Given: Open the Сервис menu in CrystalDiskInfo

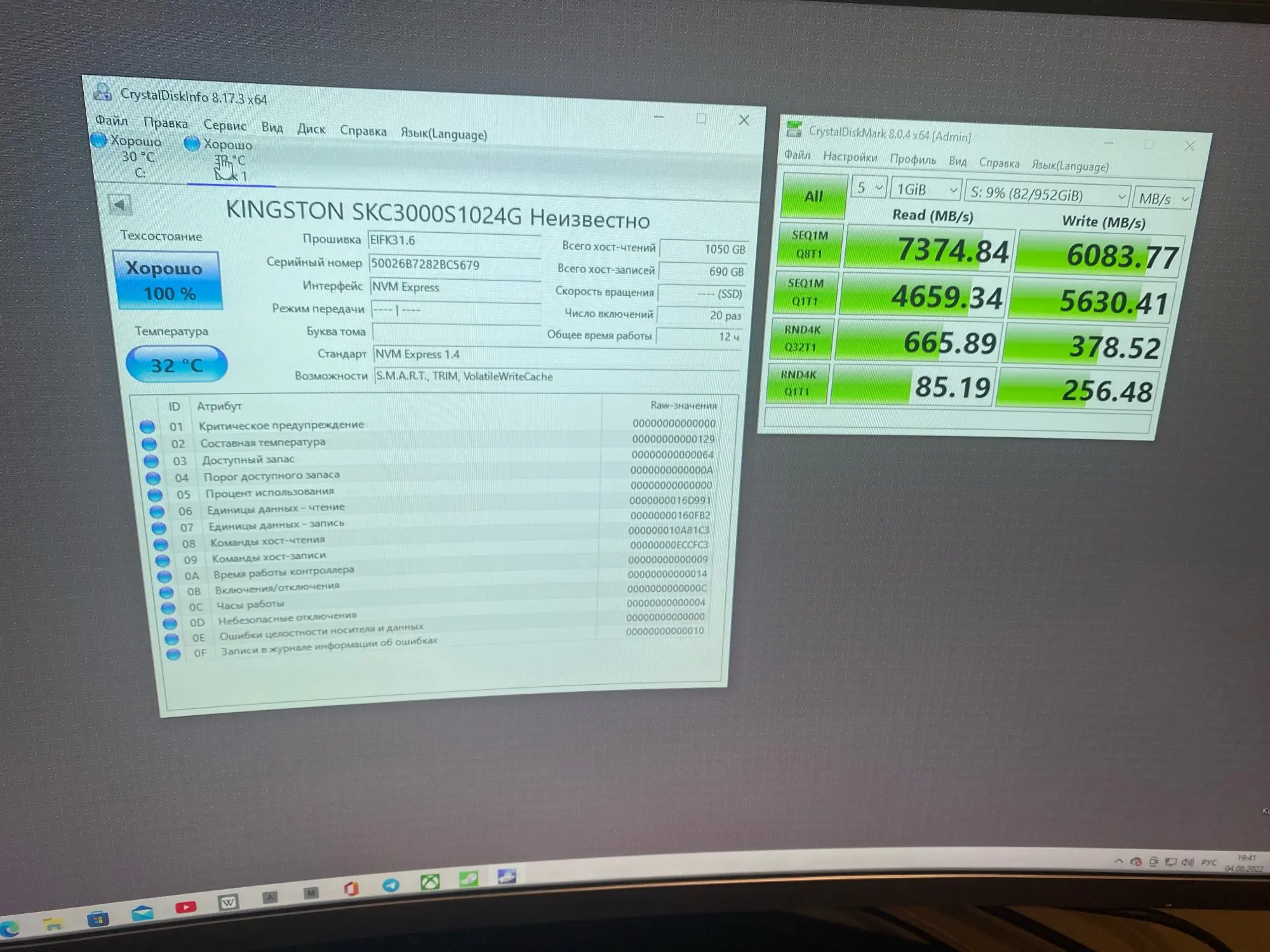Looking at the screenshot, I should [224, 125].
